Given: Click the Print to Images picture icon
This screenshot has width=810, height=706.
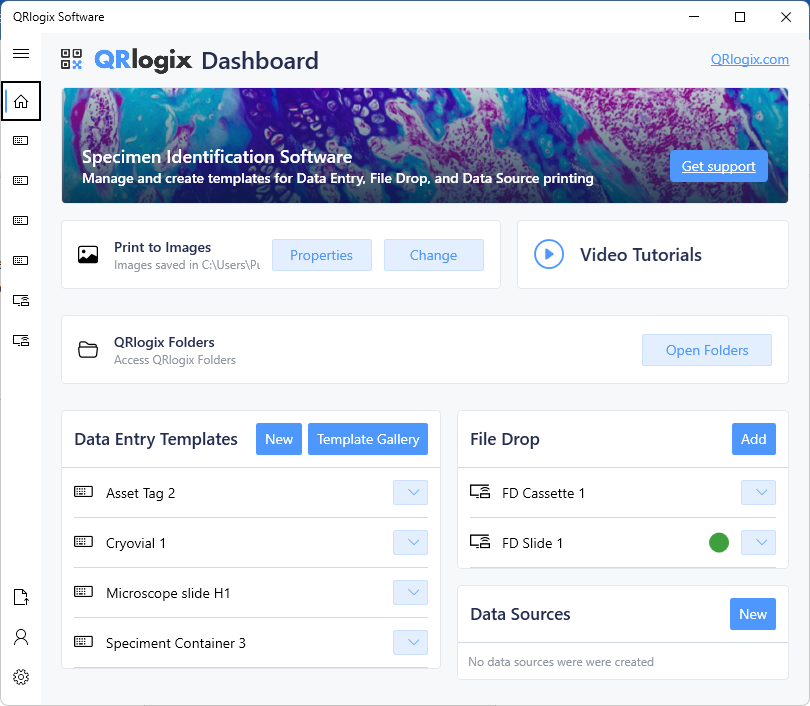Looking at the screenshot, I should point(88,255).
